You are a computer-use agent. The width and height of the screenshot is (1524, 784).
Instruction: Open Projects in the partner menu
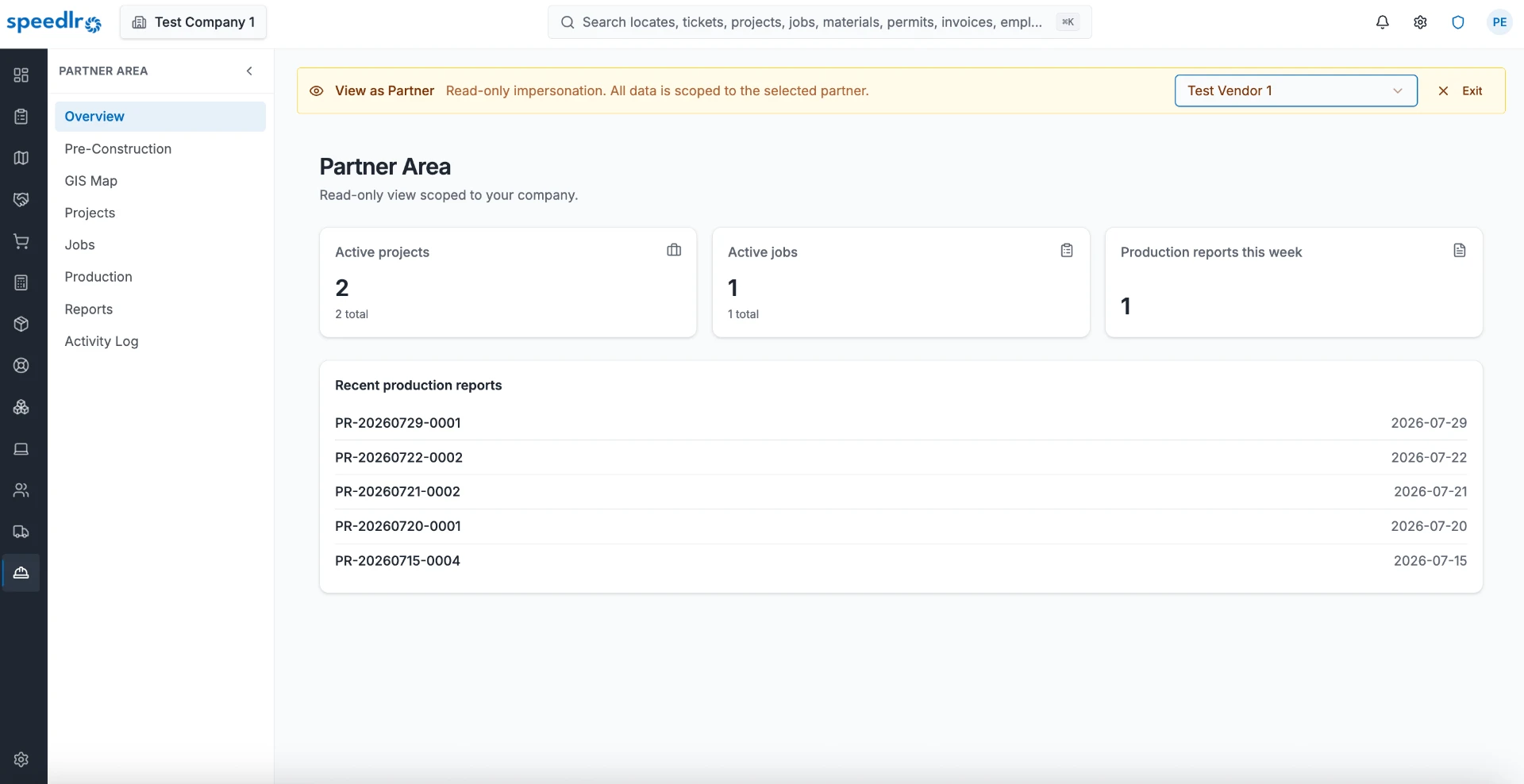(160, 213)
